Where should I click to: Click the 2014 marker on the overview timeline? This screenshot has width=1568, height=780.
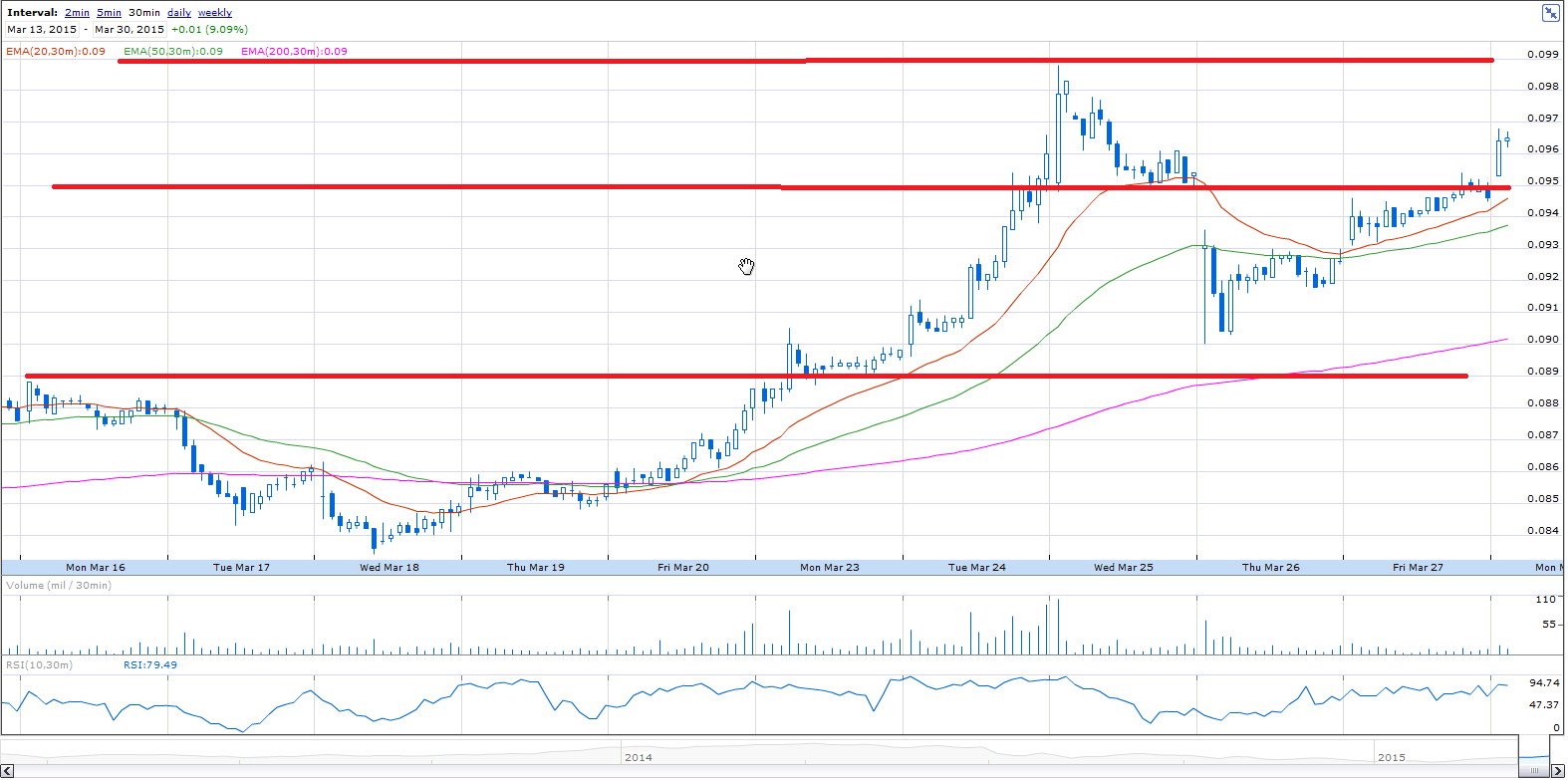coord(639,758)
